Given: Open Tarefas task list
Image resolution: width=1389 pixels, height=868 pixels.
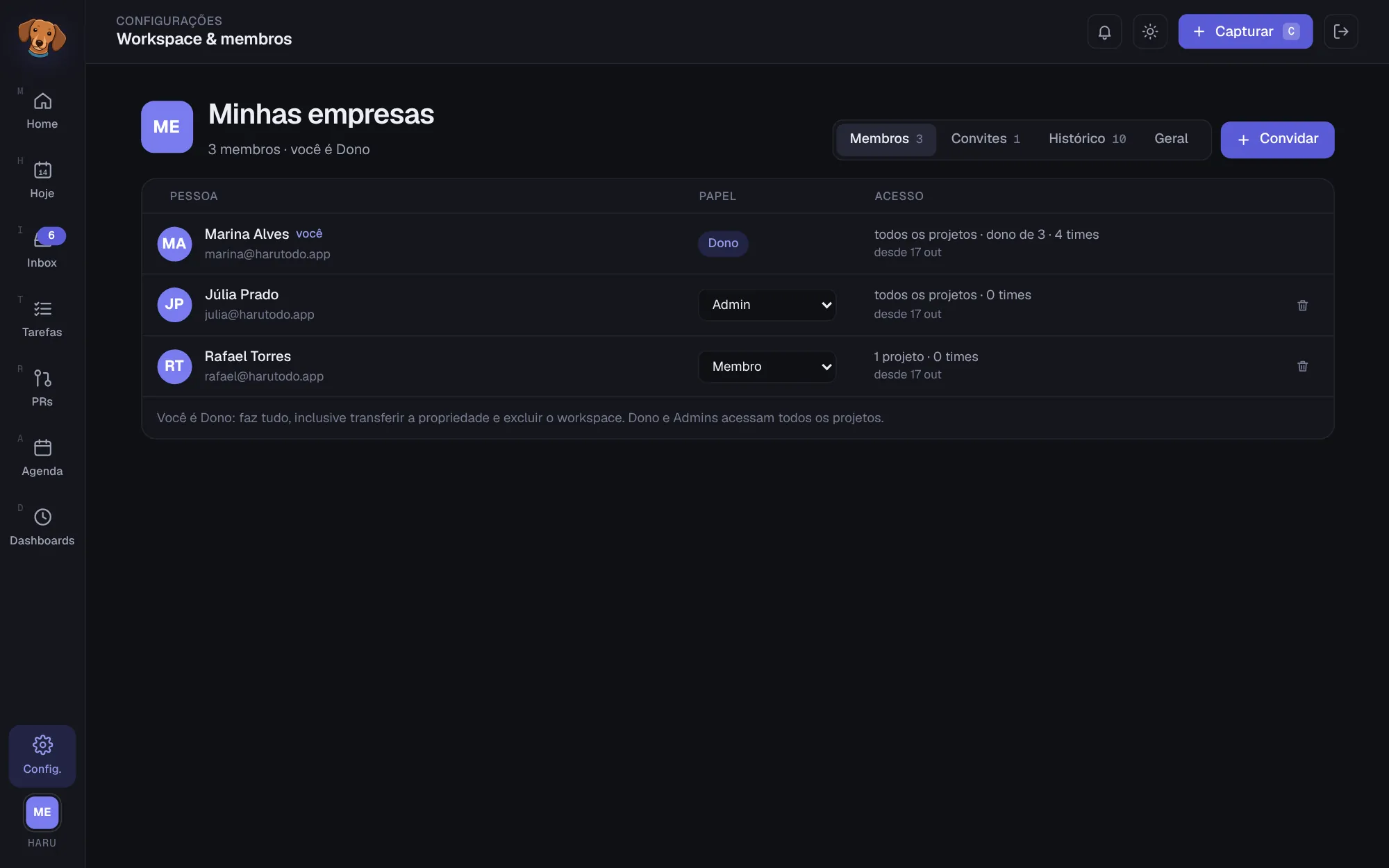Looking at the screenshot, I should coord(42,319).
